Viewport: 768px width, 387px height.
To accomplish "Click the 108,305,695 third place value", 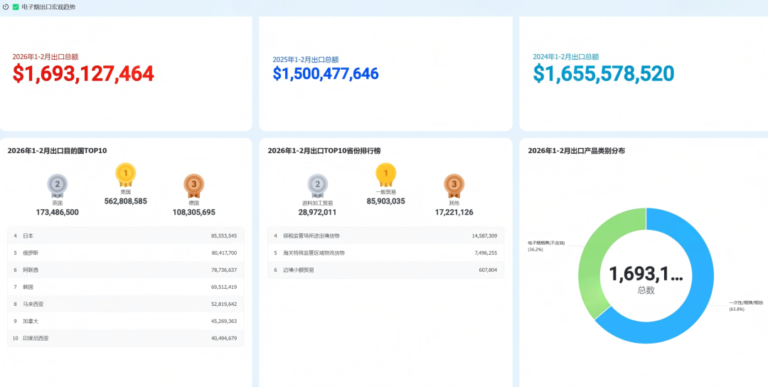I will point(194,212).
